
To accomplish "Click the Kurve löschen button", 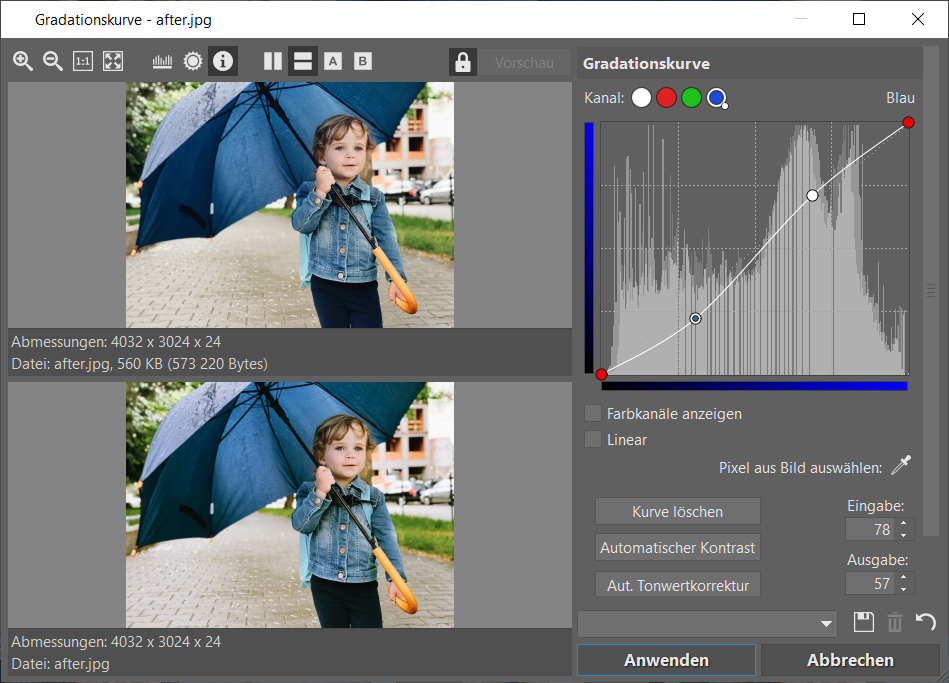I will click(677, 511).
